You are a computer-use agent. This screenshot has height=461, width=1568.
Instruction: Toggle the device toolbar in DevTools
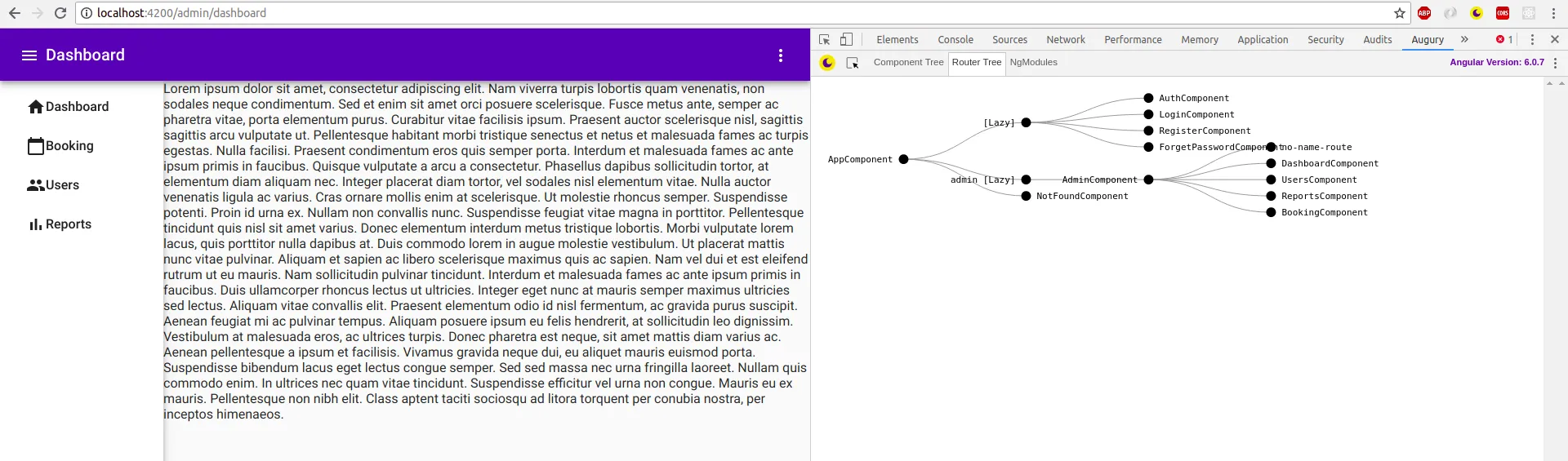(x=847, y=39)
